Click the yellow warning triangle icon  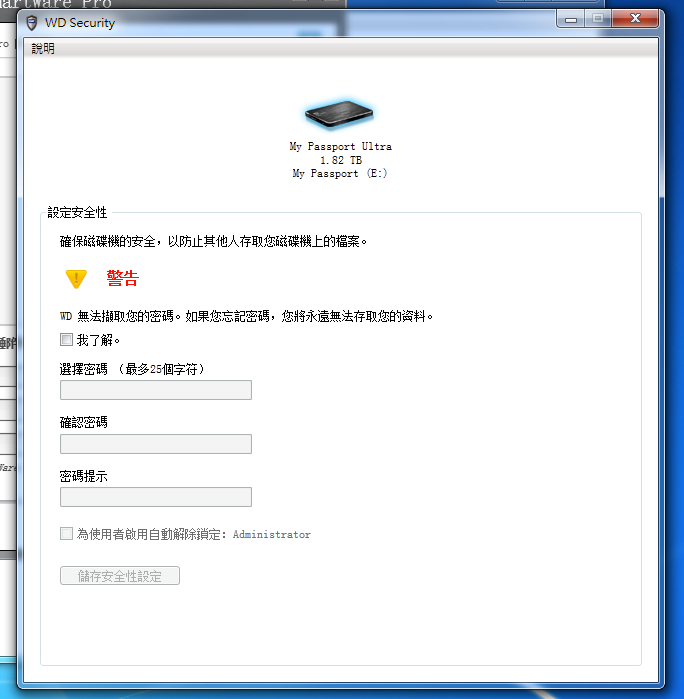[x=76, y=279]
